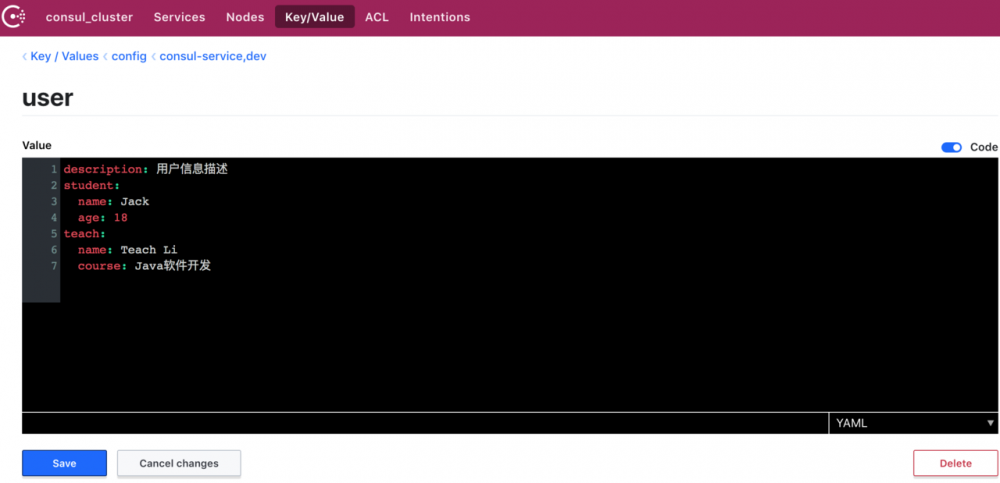Click the Consul logo icon
Screen dimensions: 1000x483
pyautogui.click(x=14, y=17)
